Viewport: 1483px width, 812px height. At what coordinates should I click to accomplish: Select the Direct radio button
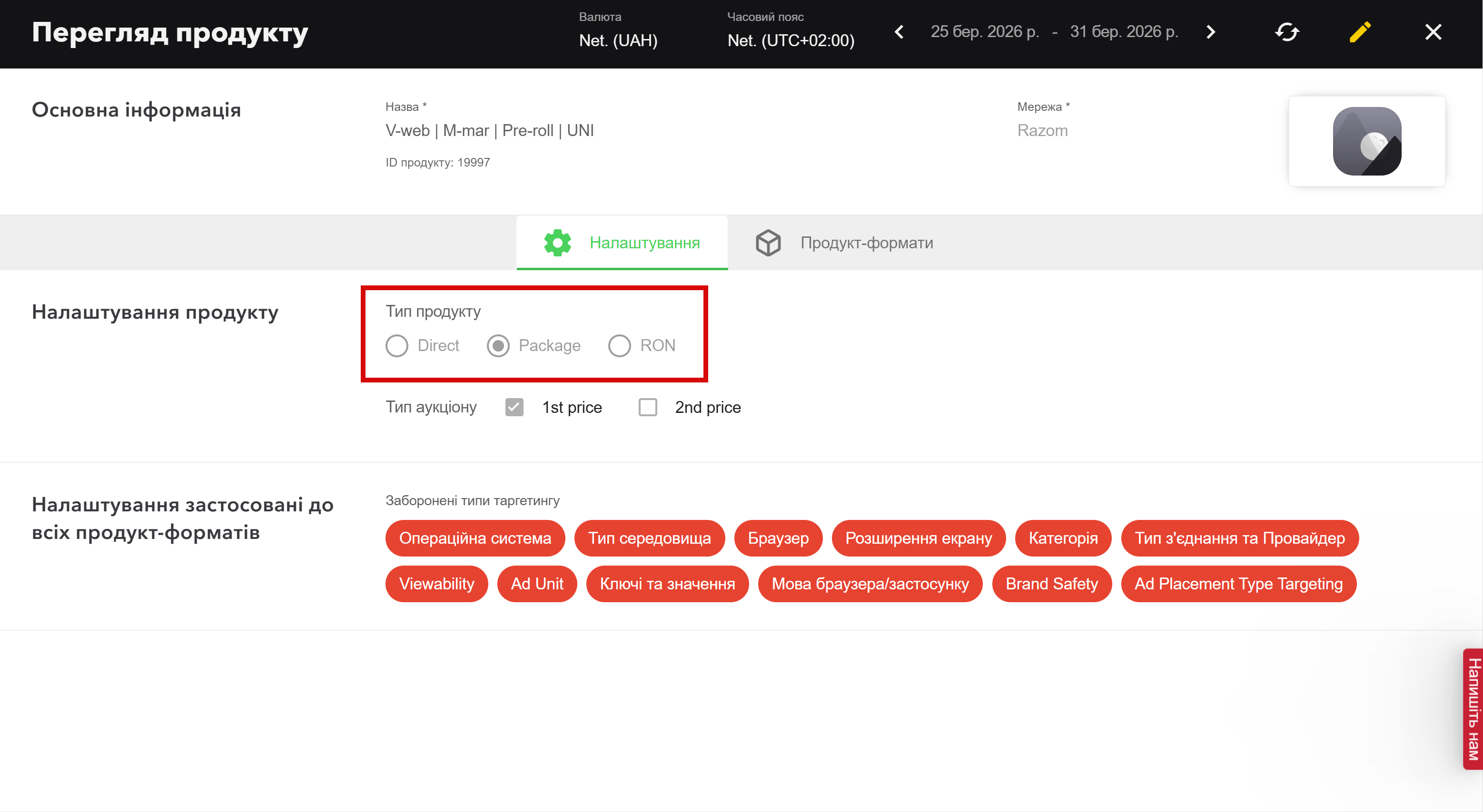pos(396,346)
